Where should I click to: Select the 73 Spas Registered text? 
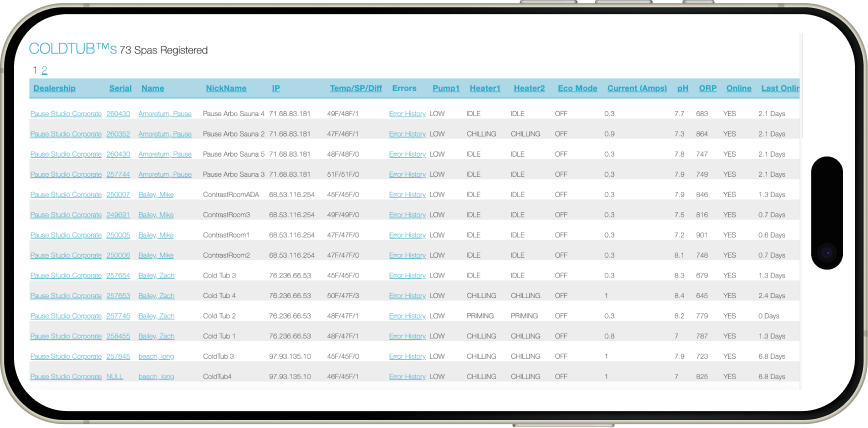tap(163, 50)
